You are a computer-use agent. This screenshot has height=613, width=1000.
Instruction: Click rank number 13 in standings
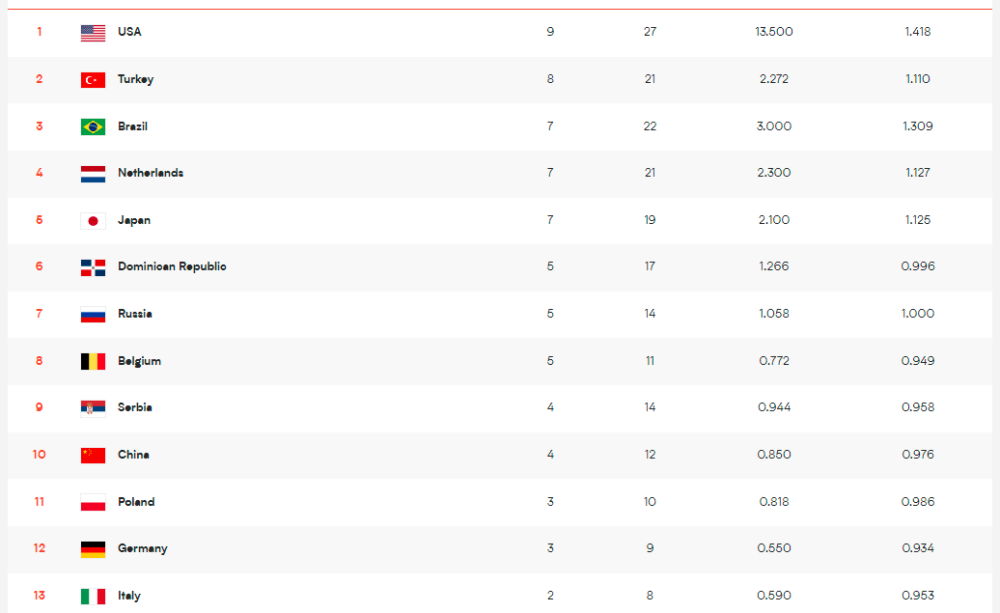point(40,596)
